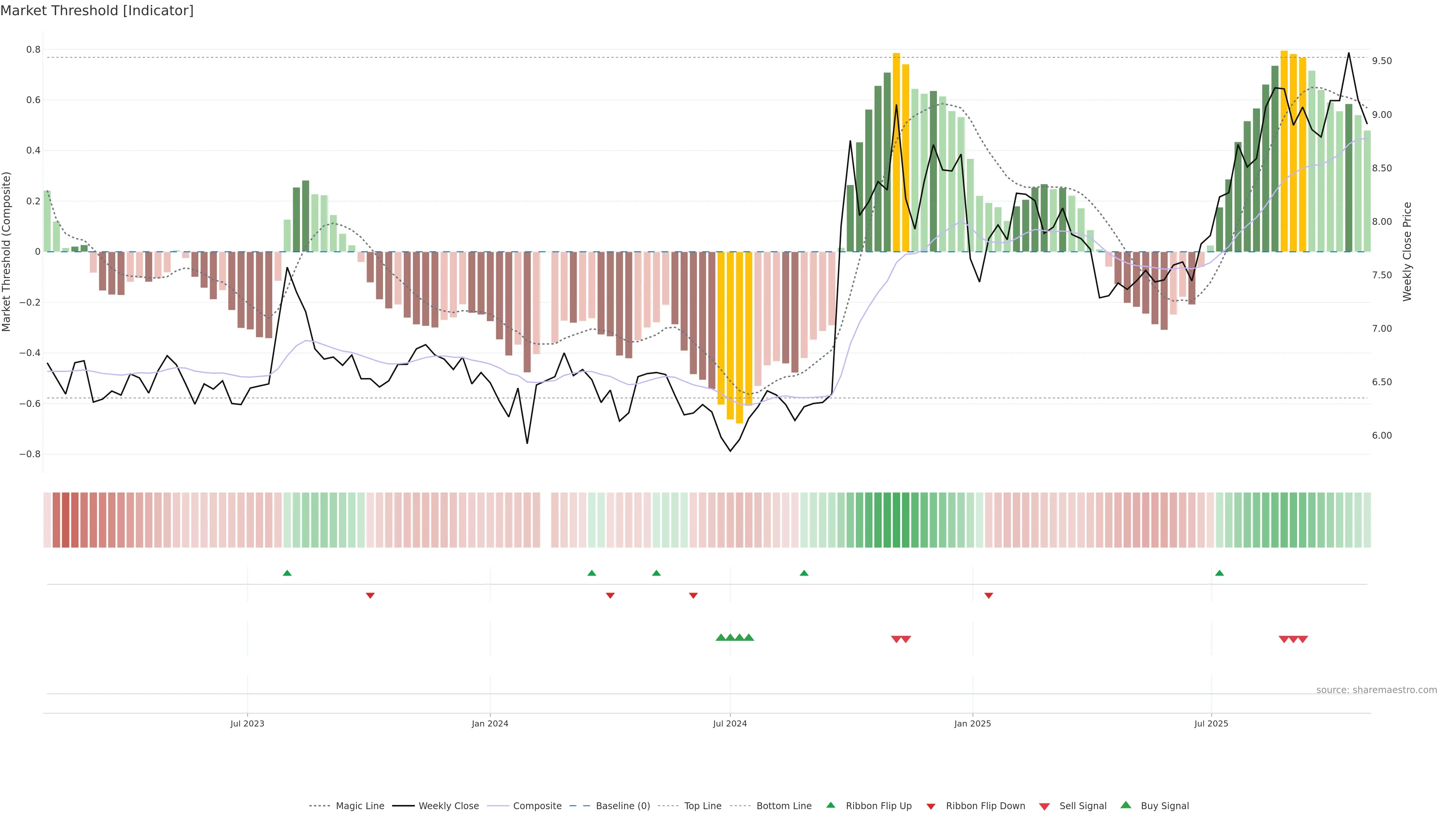Click the Baseline (0) legend item
The image size is (1456, 819).
coord(622,805)
